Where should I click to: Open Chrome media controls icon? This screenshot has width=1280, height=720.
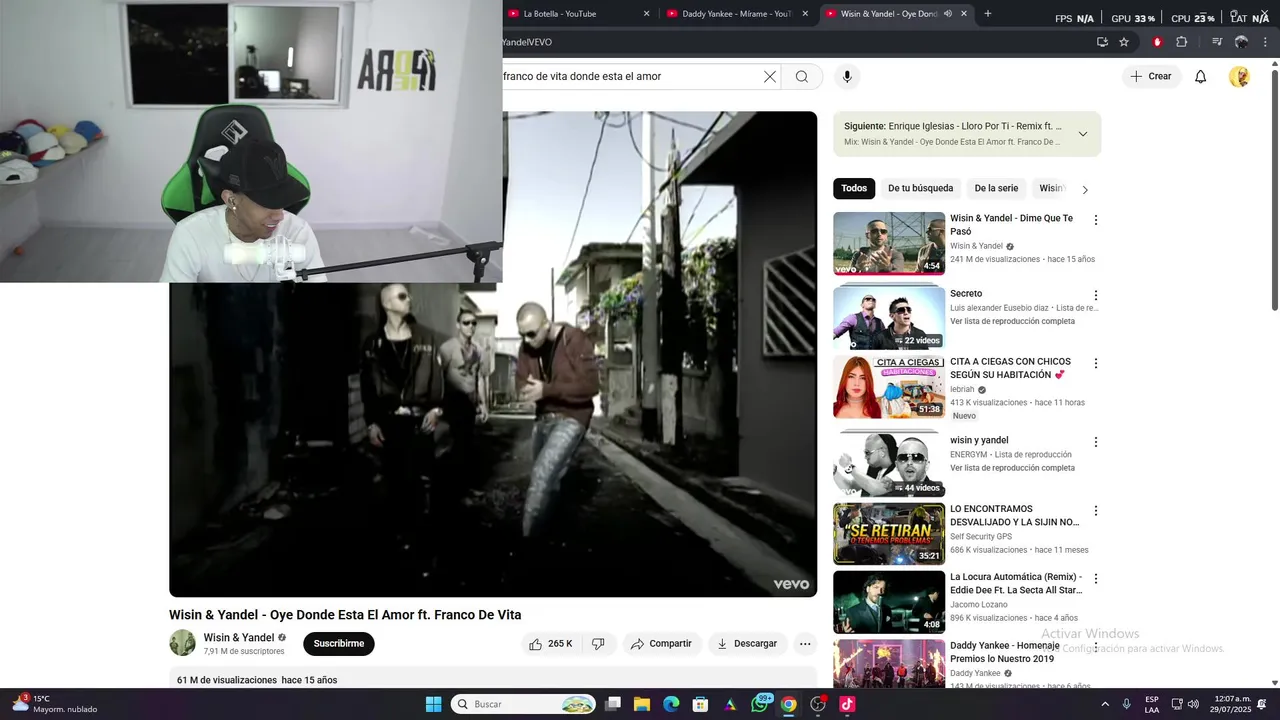[1217, 42]
